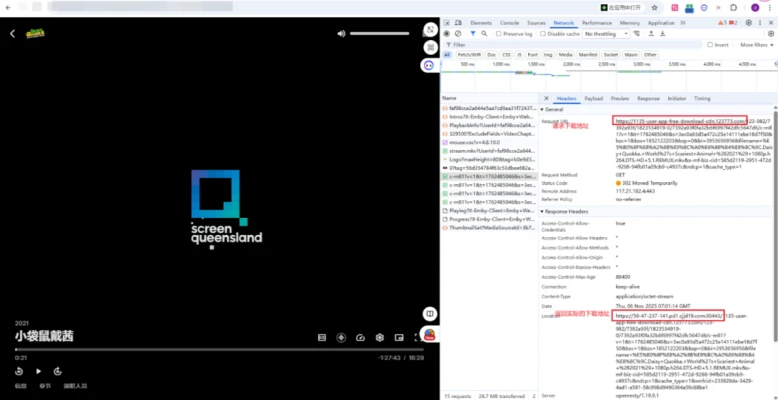Filter requests by CSS

coord(506,55)
